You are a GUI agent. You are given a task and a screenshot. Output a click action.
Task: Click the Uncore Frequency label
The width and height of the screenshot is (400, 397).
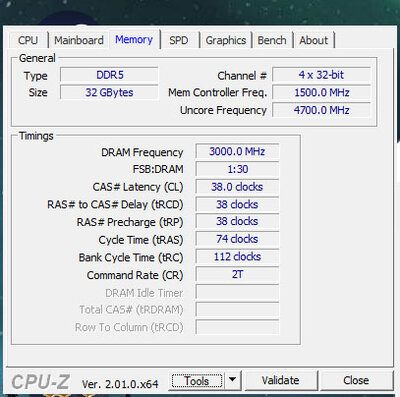coord(223,110)
